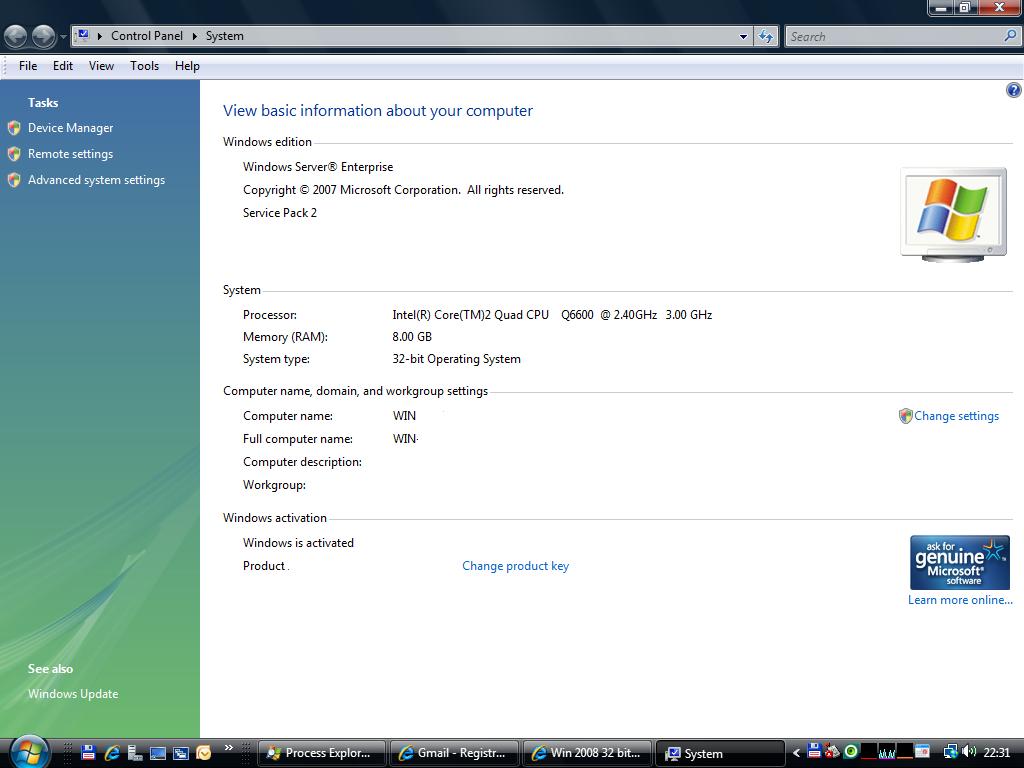
Task: Click the cyan activity graph tray icon
Action: [887, 752]
